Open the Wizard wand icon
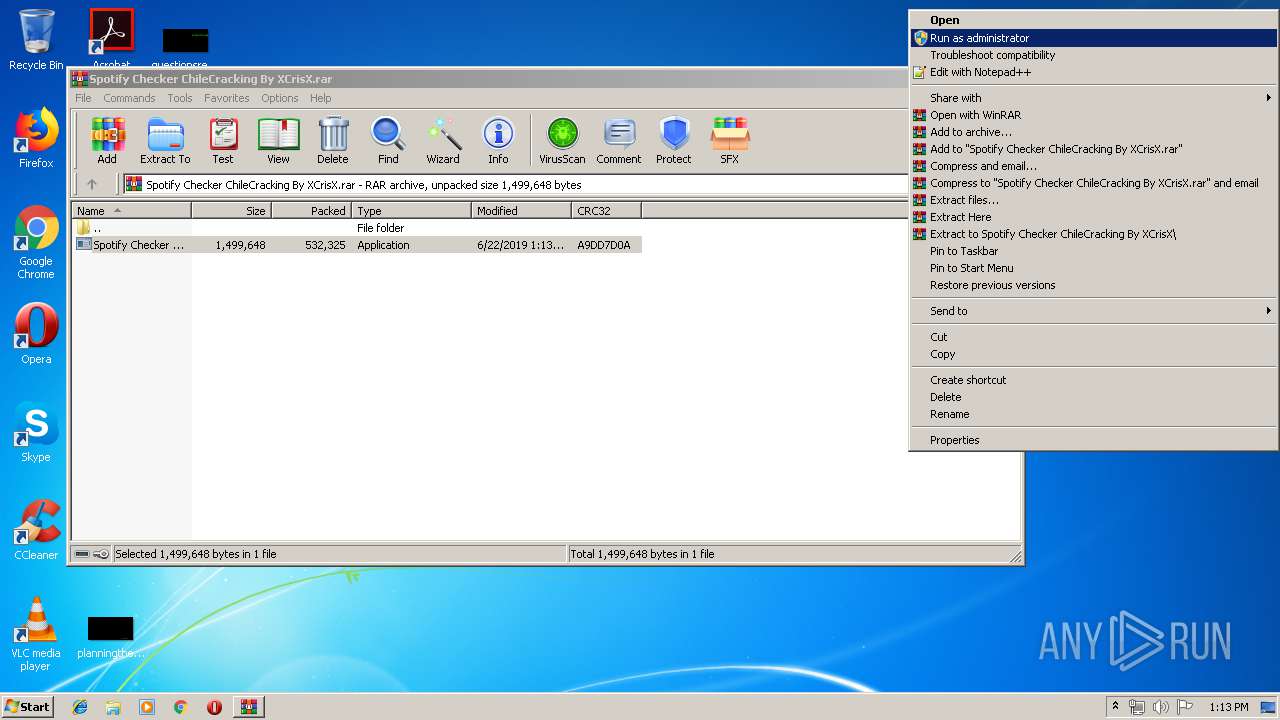 (x=443, y=140)
